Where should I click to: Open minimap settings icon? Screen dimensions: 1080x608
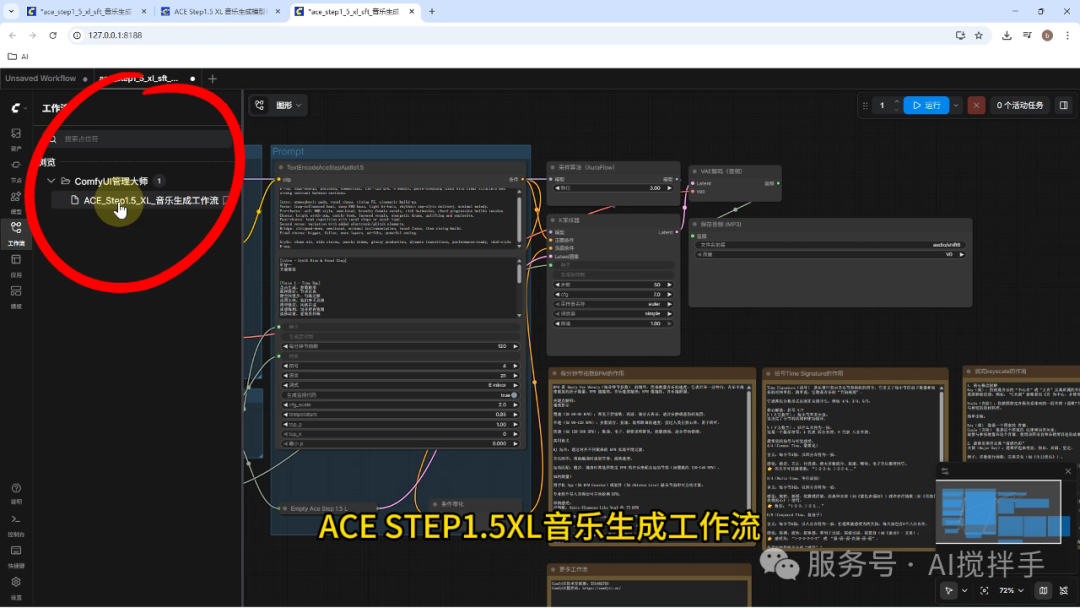(x=945, y=471)
